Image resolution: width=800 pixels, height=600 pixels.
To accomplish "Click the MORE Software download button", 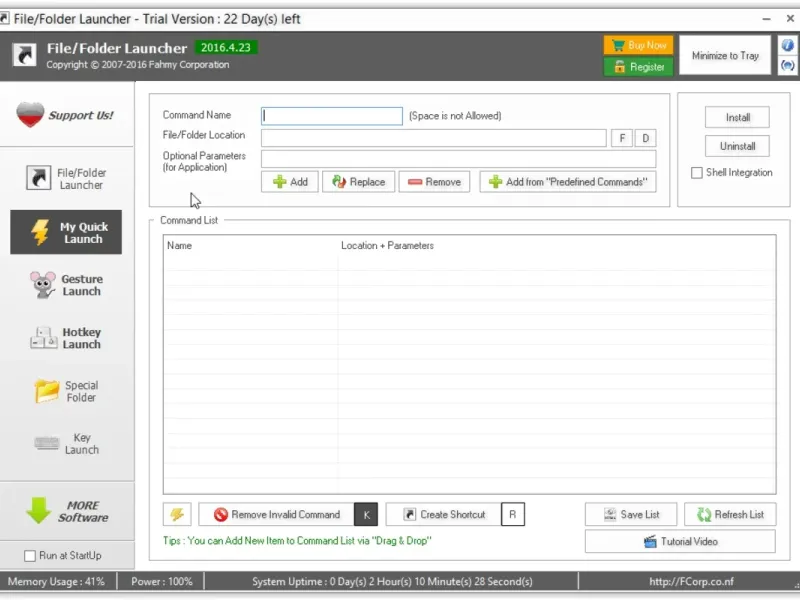I will coord(66,511).
